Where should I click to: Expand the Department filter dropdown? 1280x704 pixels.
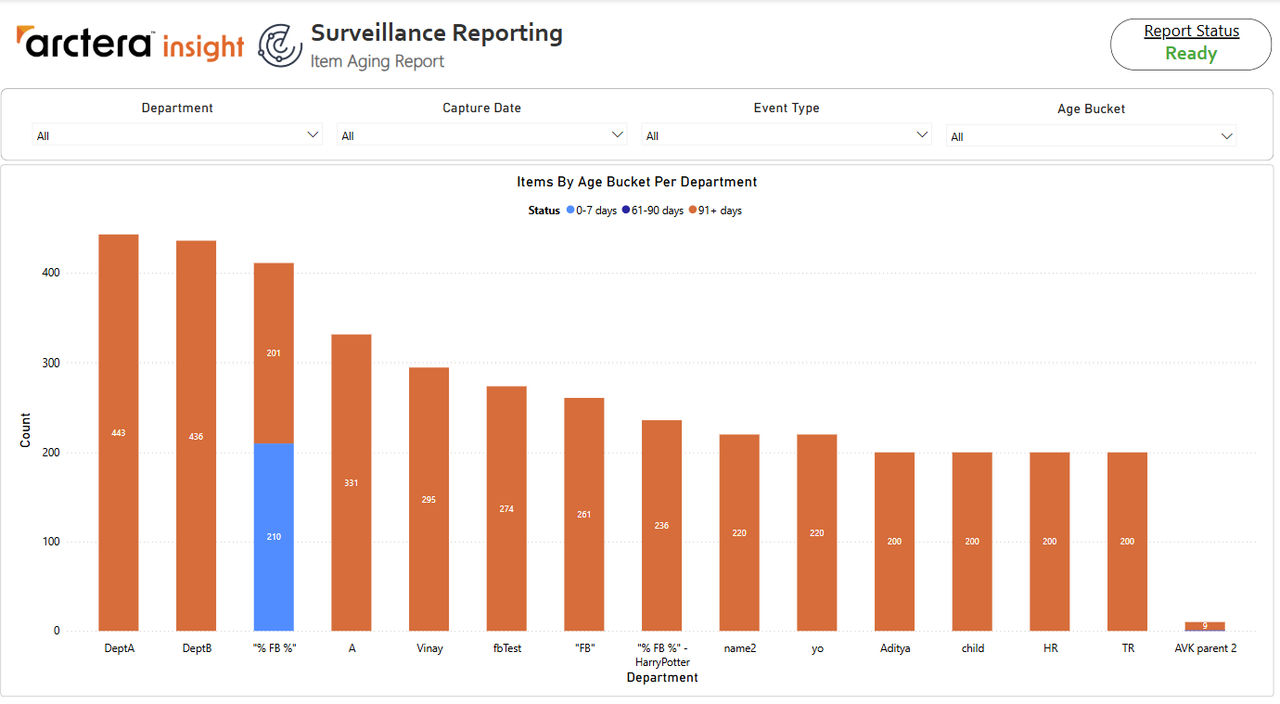pos(177,135)
